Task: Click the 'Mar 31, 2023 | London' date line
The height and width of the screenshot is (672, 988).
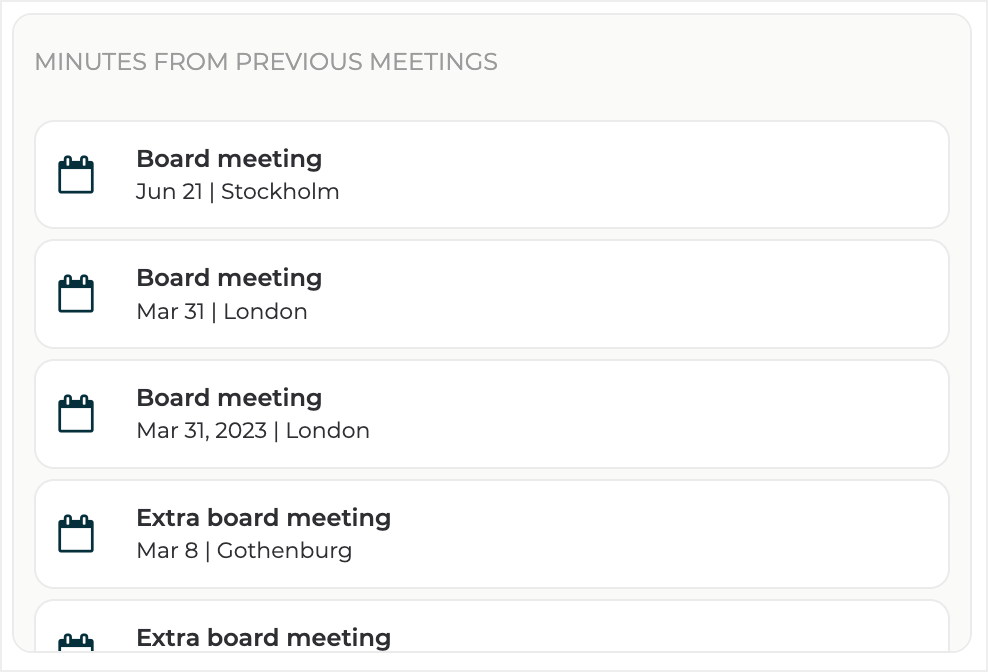Action: [253, 431]
